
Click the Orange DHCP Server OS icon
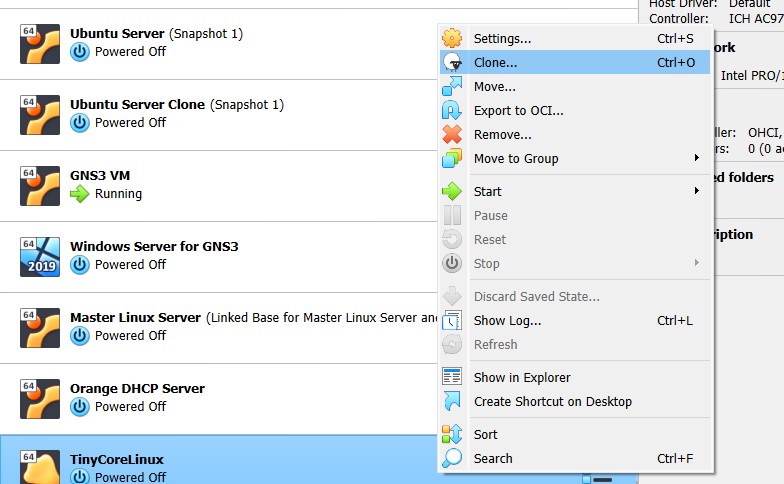pos(40,399)
